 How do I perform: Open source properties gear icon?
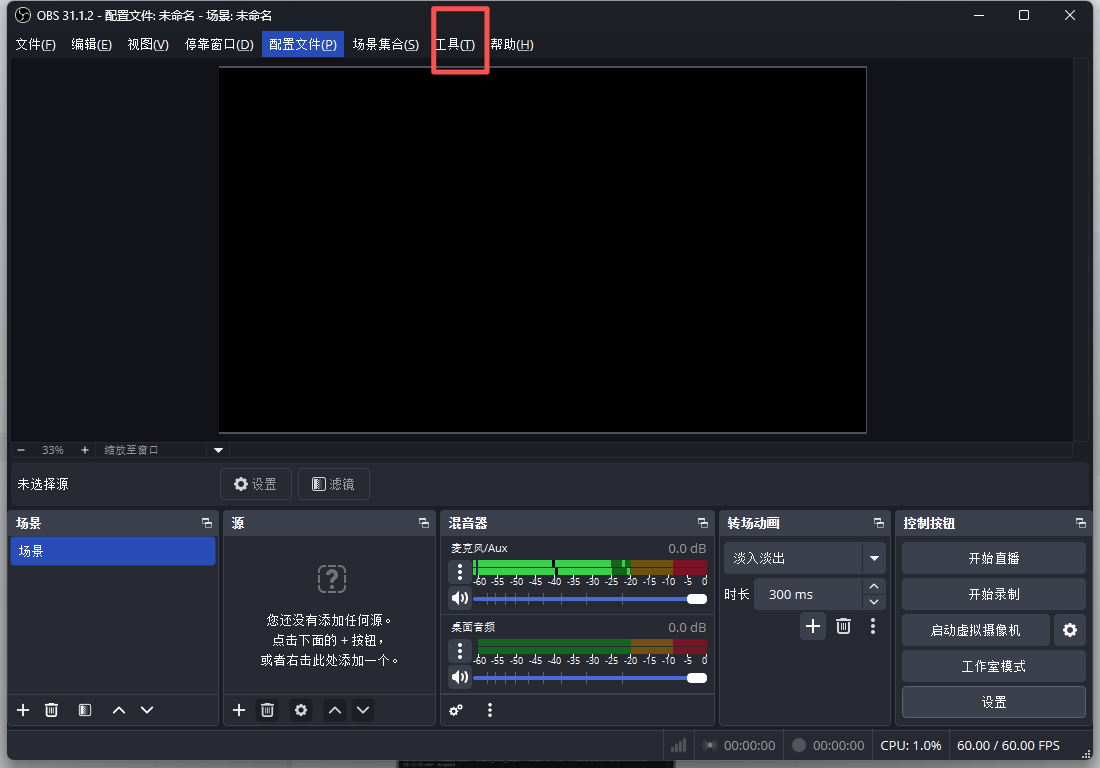301,710
